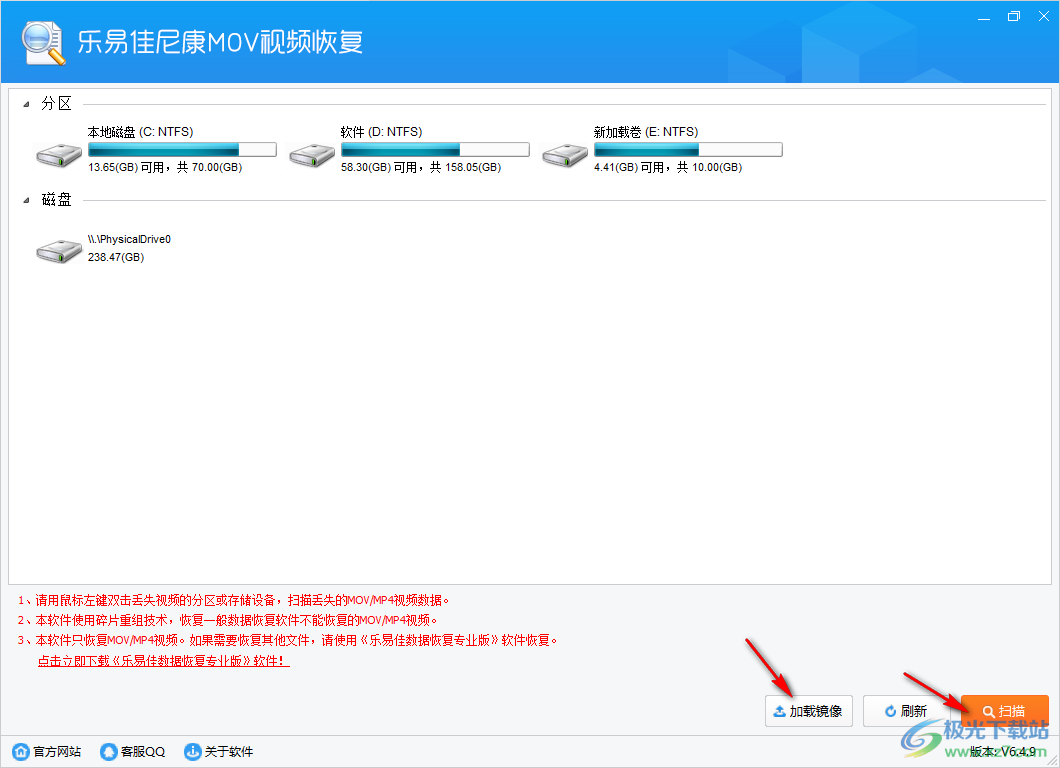This screenshot has height=768, width=1060.
Task: Select the 新加载卷 (E: NTFS) label
Action: click(646, 132)
